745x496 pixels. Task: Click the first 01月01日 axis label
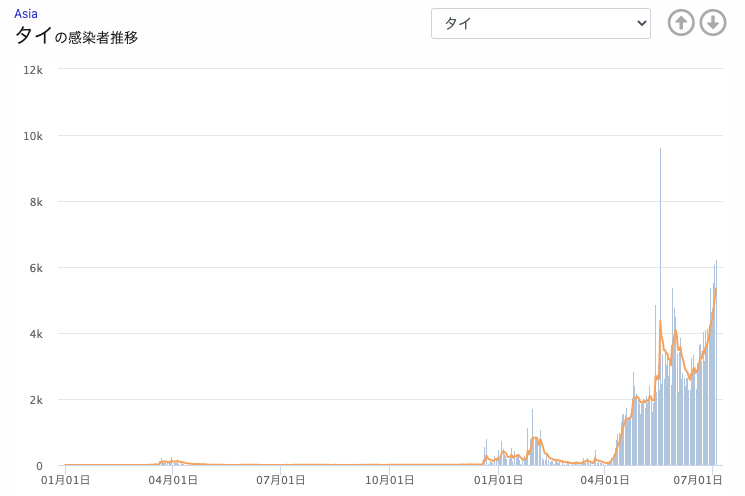65,480
